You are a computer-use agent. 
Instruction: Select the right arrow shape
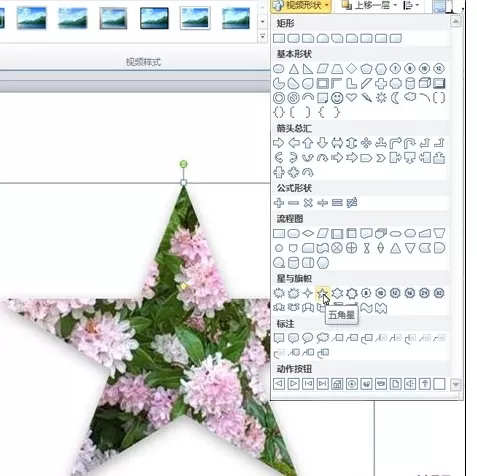279,143
